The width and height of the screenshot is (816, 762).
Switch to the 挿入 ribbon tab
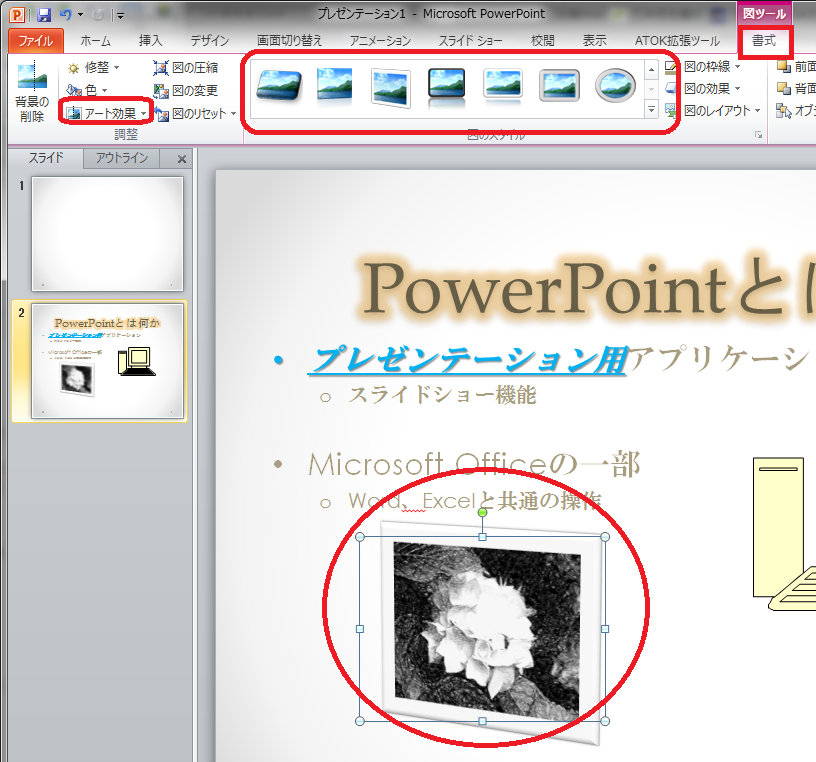pyautogui.click(x=150, y=41)
